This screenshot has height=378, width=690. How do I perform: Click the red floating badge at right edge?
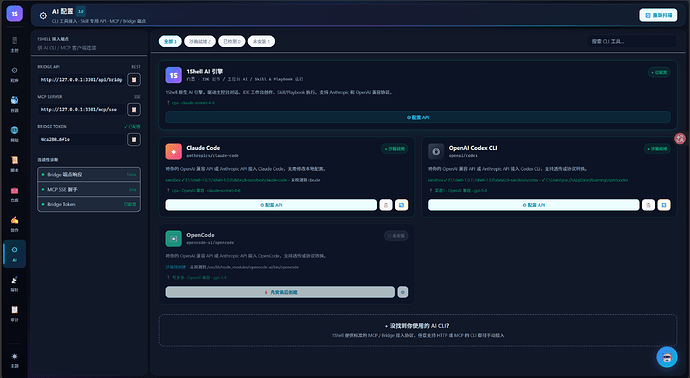click(680, 139)
